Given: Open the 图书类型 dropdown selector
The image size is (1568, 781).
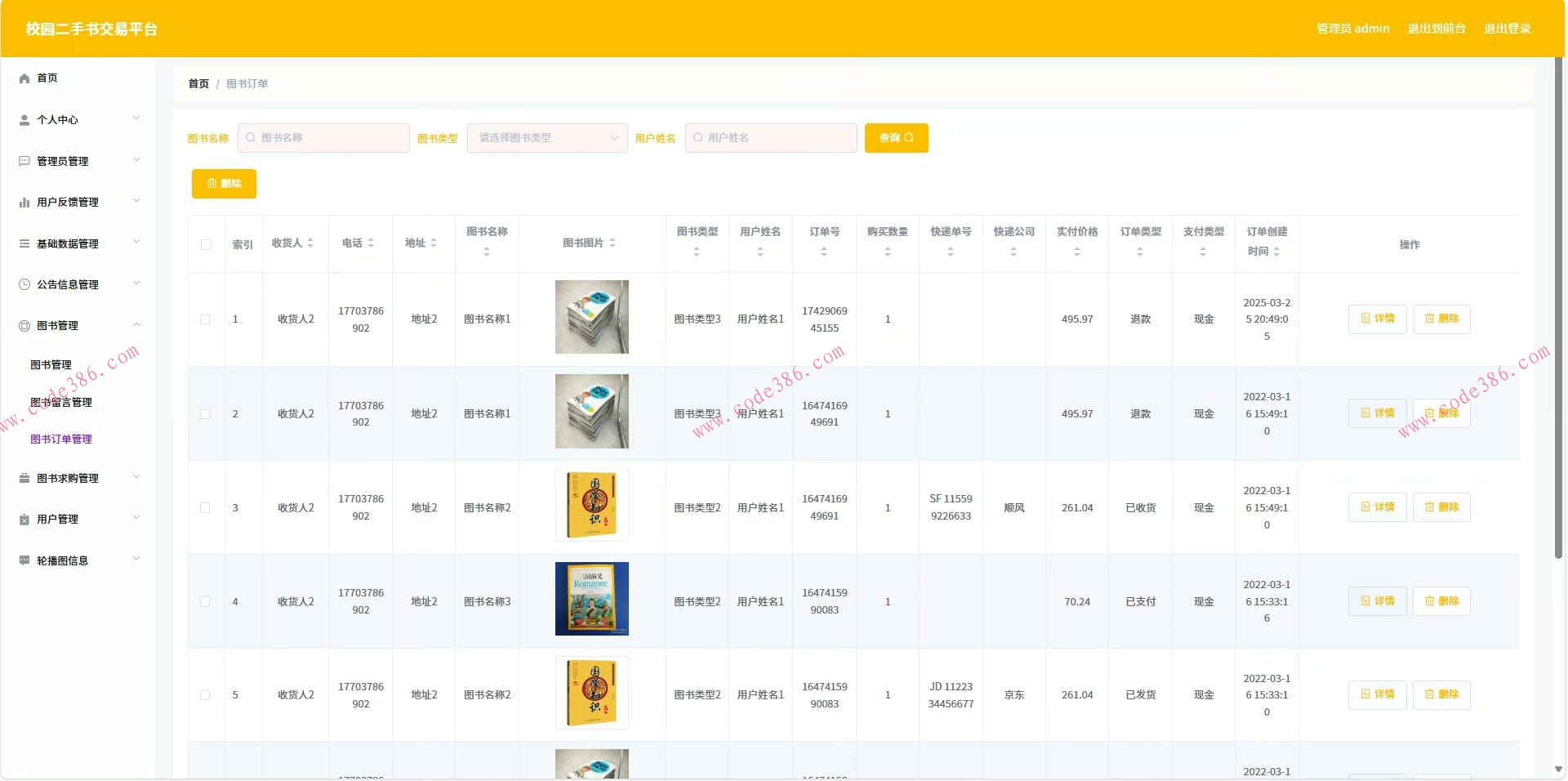Looking at the screenshot, I should coord(546,138).
